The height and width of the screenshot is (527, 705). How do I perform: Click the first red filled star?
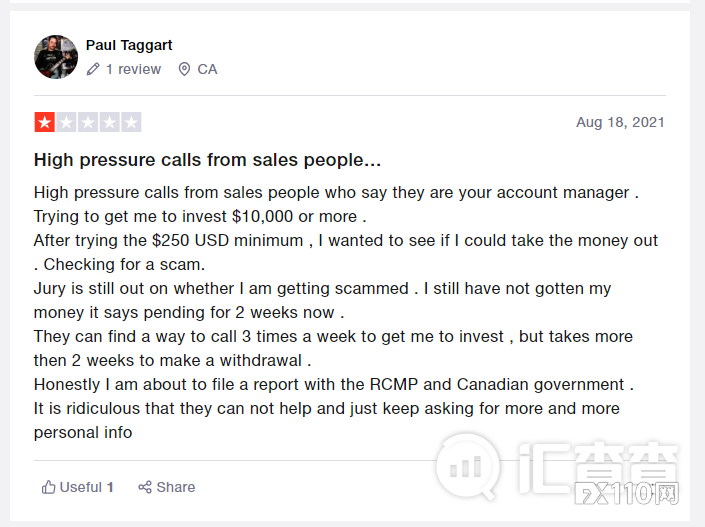click(44, 123)
